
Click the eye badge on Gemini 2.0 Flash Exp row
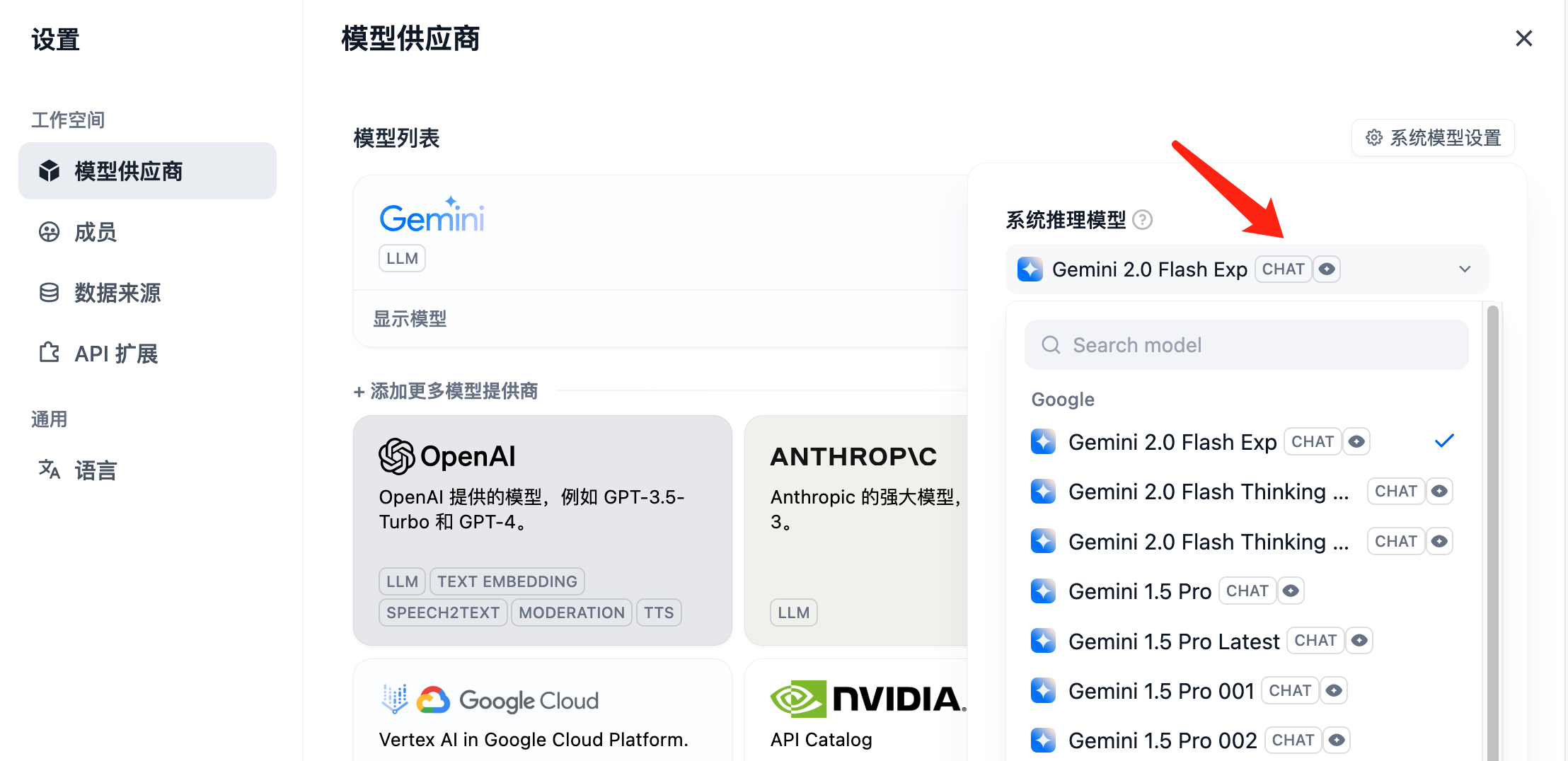pos(1356,442)
